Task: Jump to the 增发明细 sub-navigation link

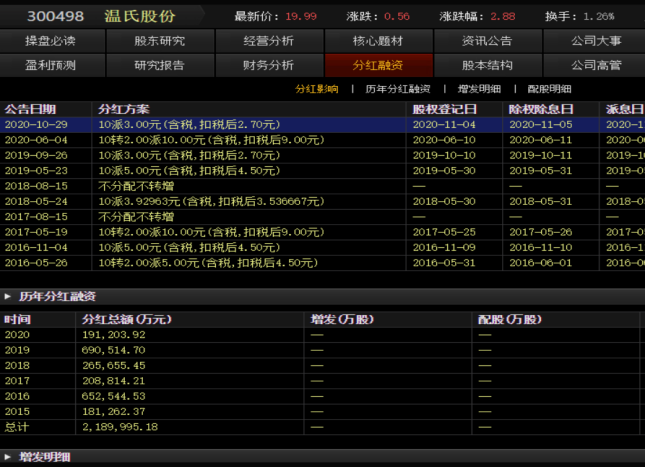Action: click(480, 89)
